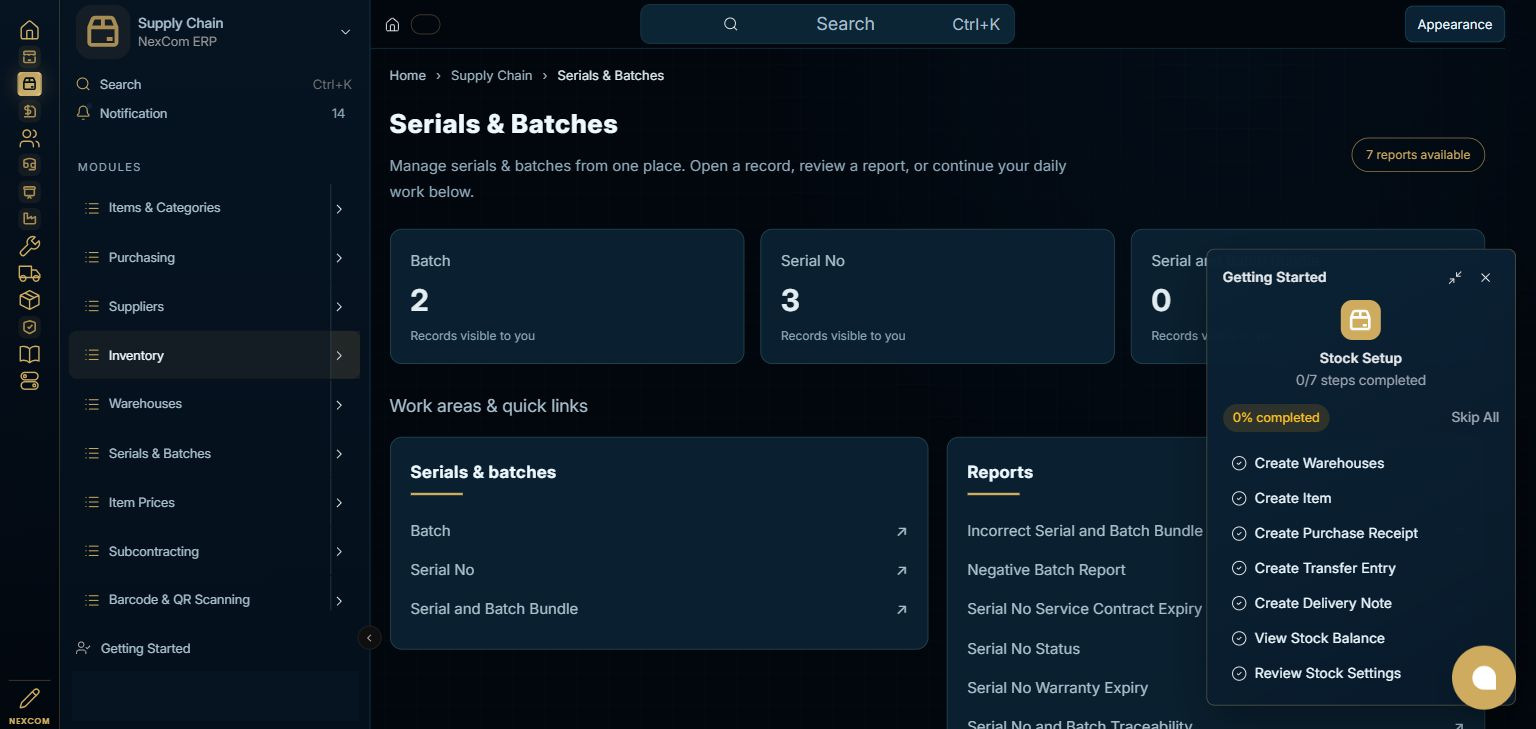Open the open-book icon in the rail
This screenshot has width=1536, height=729.
click(29, 354)
